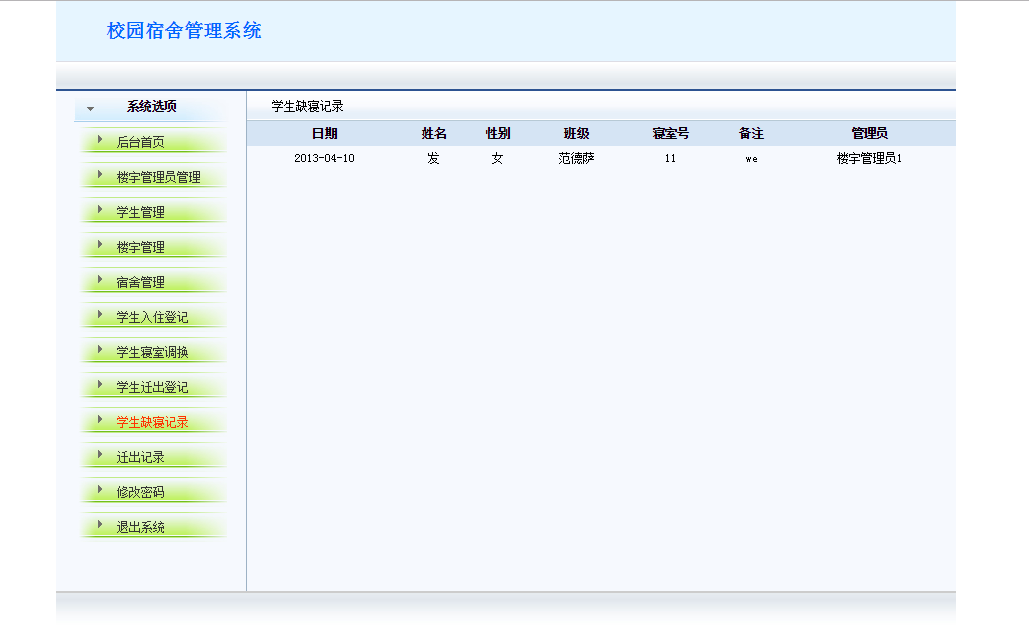Screen dimensions: 1029x641
Task: Select date cell 2013-04-10
Action: (324, 158)
